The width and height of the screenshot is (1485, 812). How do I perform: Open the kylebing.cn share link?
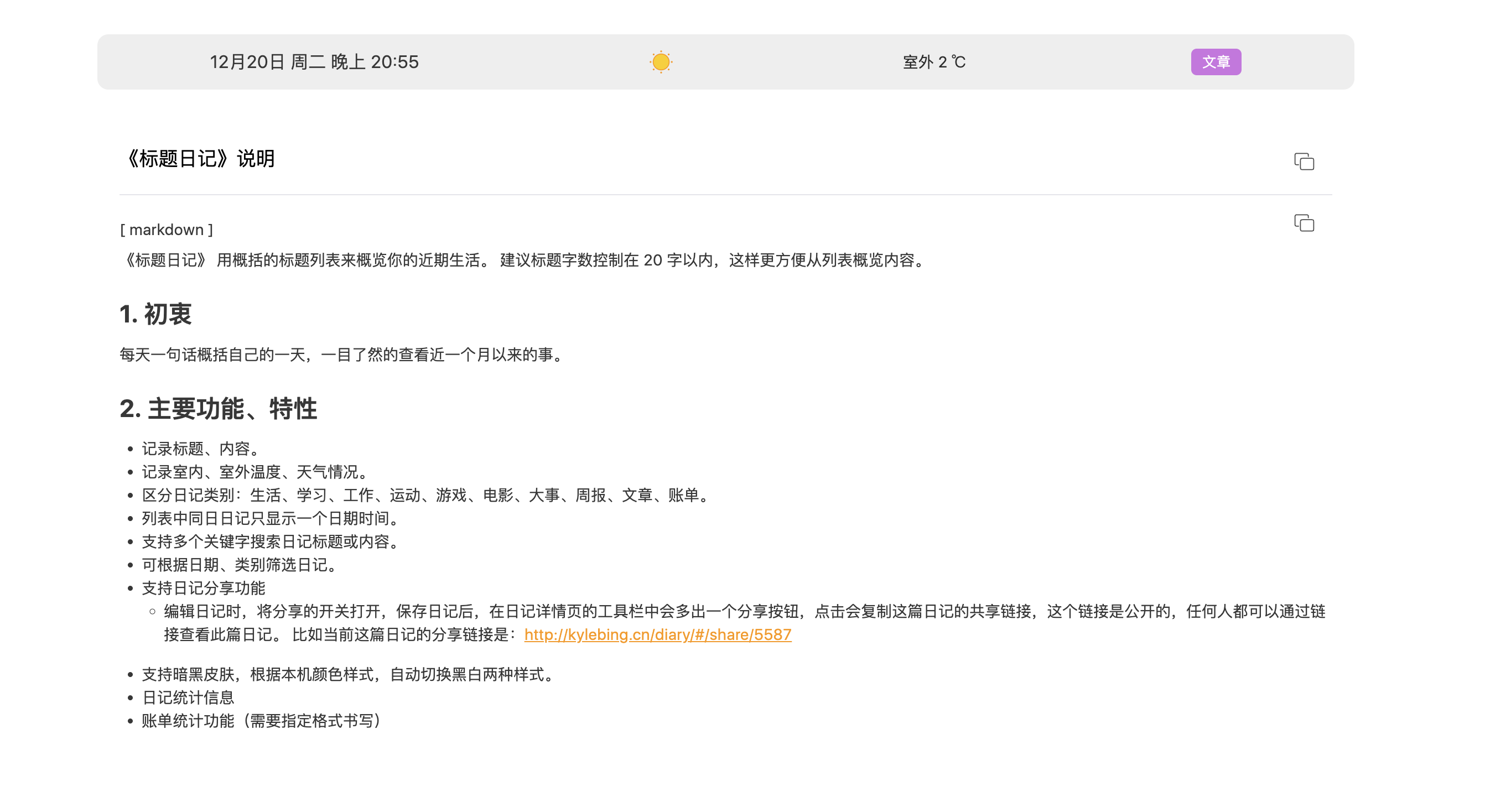657,634
